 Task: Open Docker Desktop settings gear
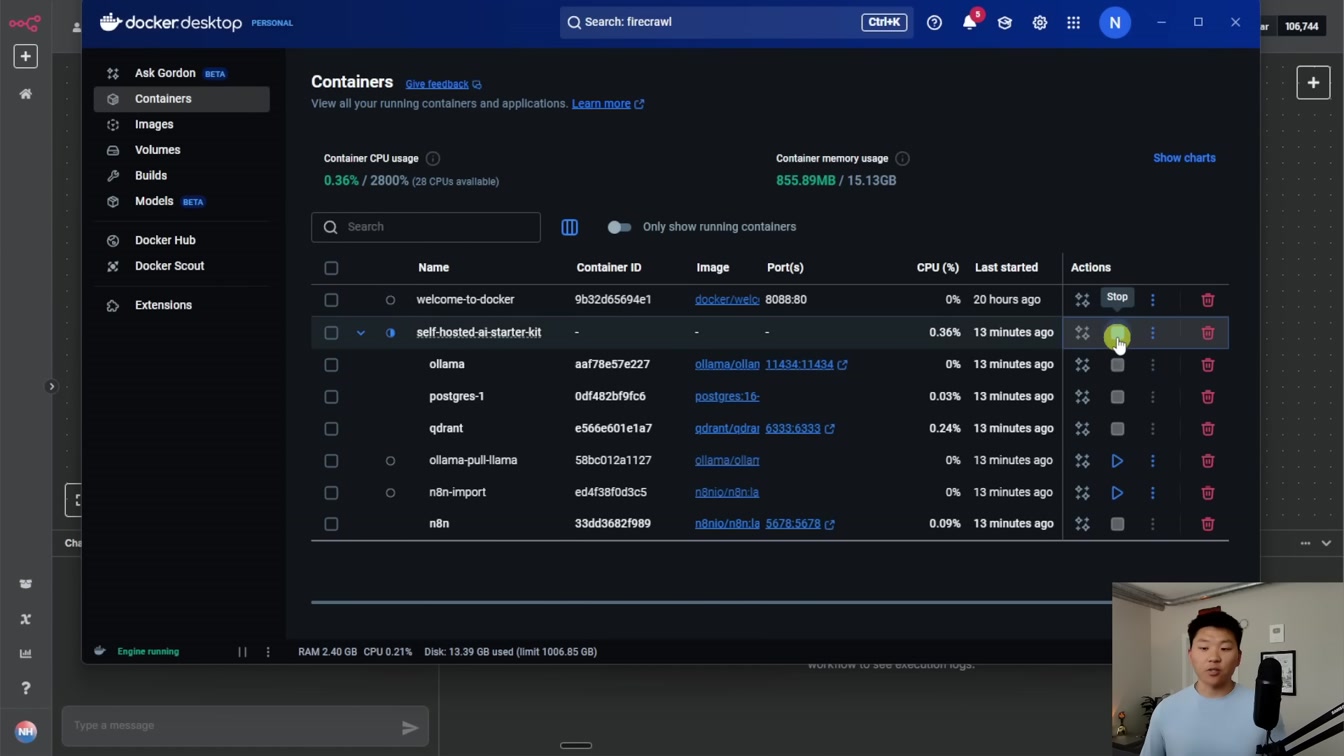point(1039,22)
